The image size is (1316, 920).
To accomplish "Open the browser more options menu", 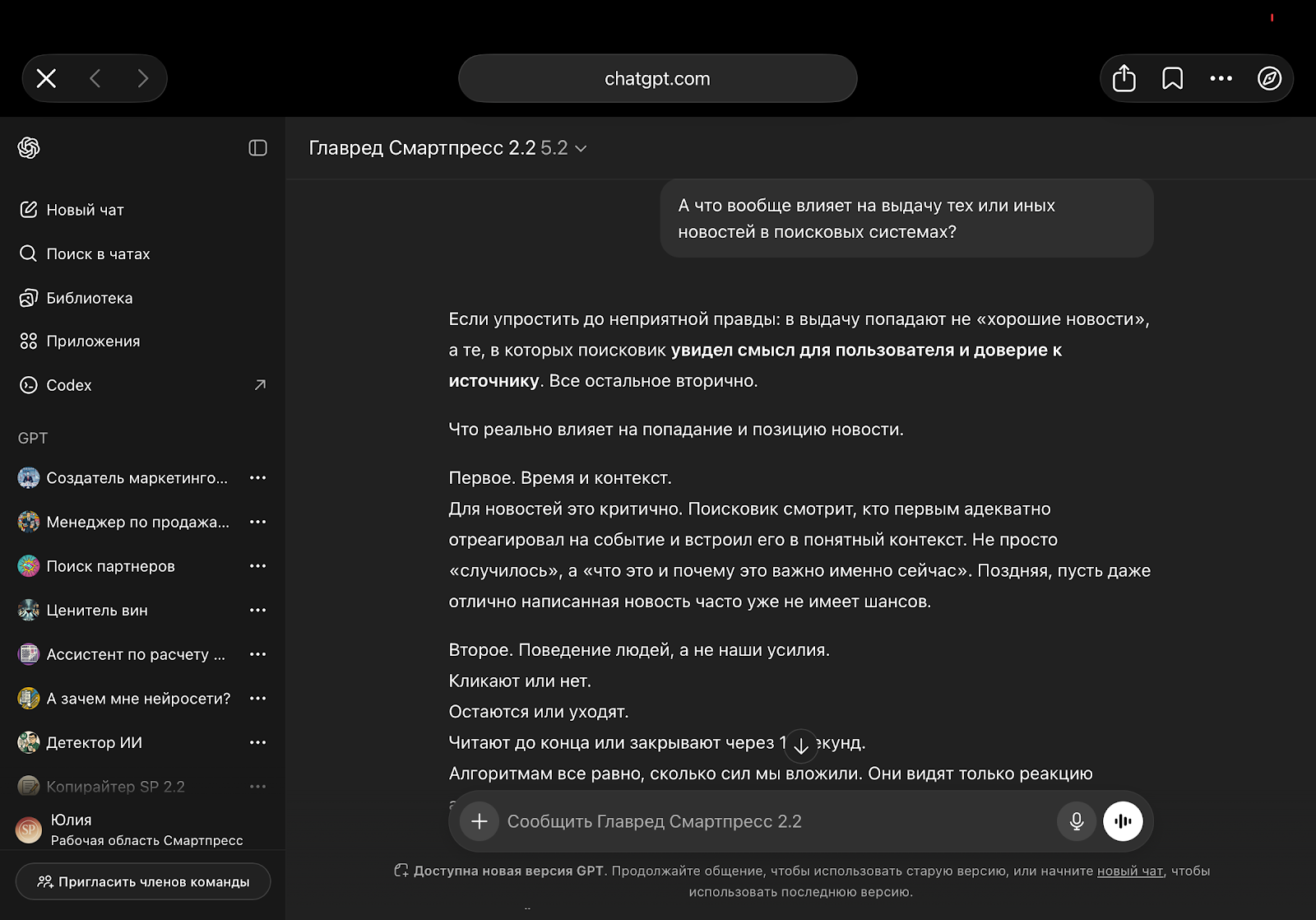I will 1221,78.
